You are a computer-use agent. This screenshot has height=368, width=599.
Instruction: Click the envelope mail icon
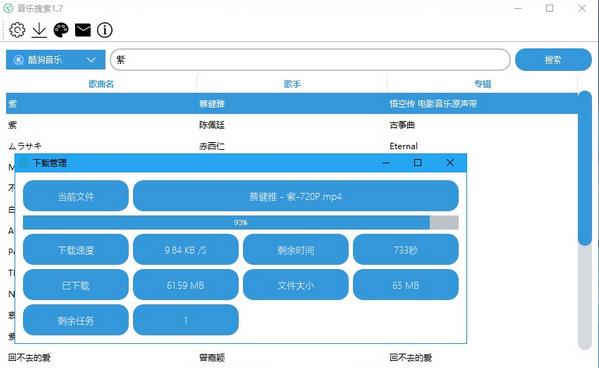coord(83,30)
